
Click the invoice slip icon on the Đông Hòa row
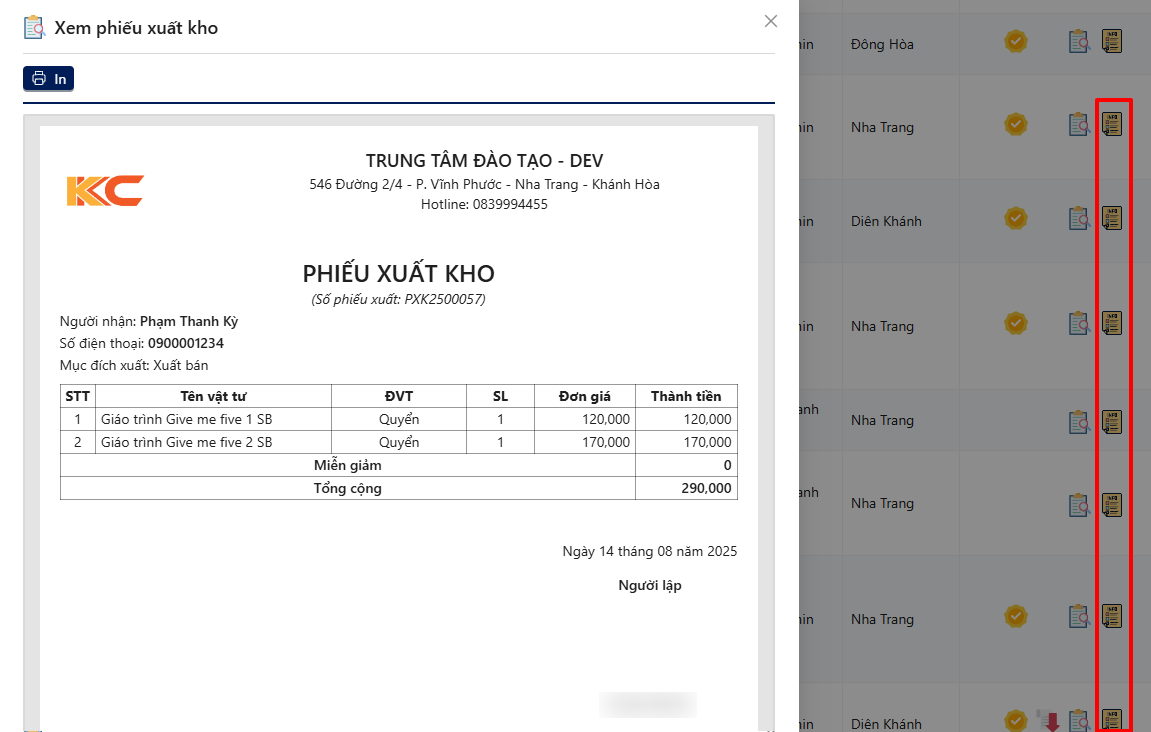1112,41
